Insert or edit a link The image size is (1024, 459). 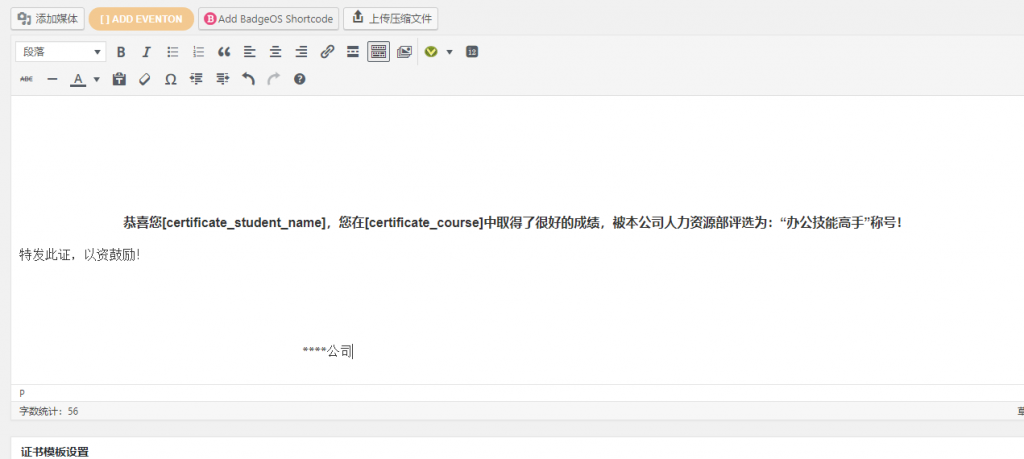(327, 52)
